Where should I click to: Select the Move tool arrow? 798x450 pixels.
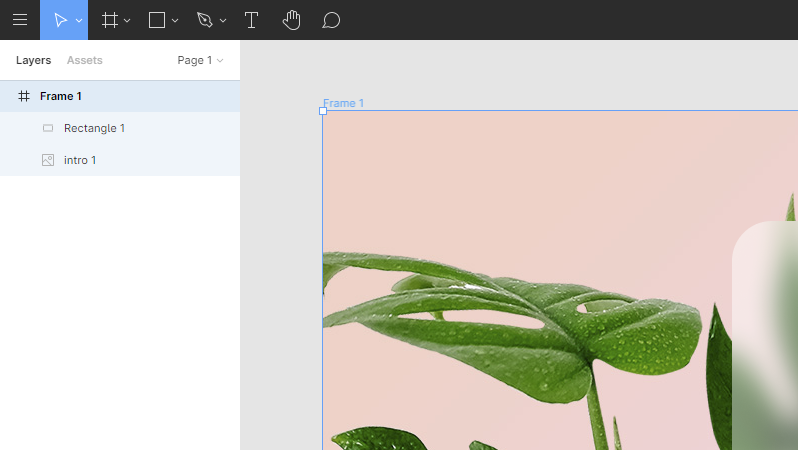point(60,20)
